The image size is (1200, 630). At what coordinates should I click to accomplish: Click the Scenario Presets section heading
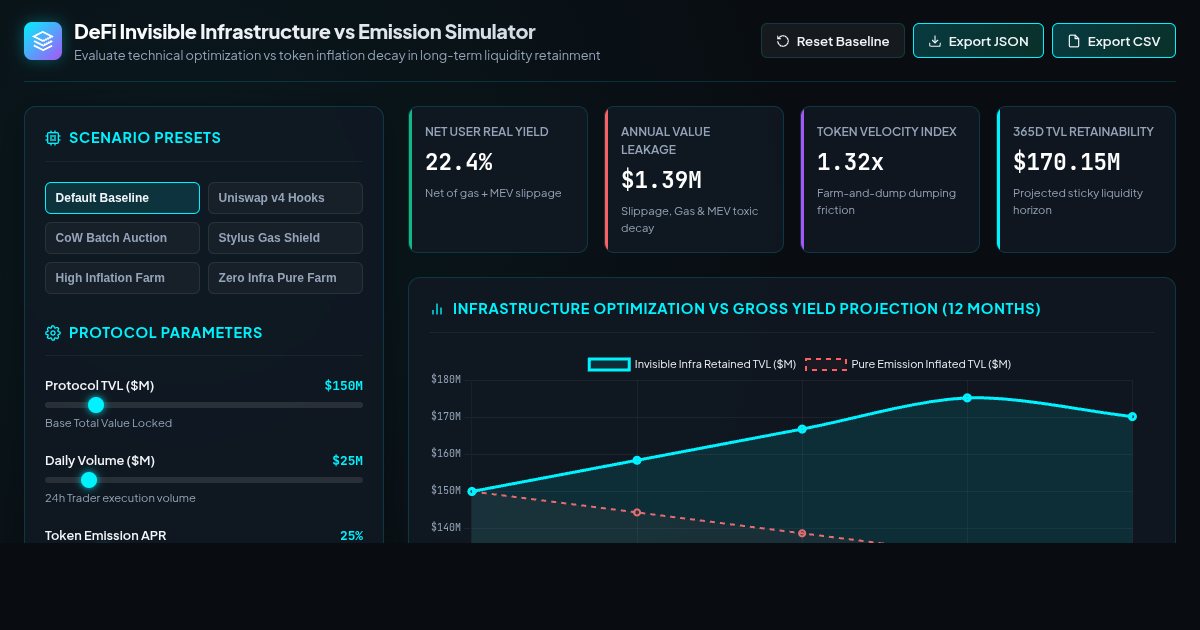coord(145,138)
